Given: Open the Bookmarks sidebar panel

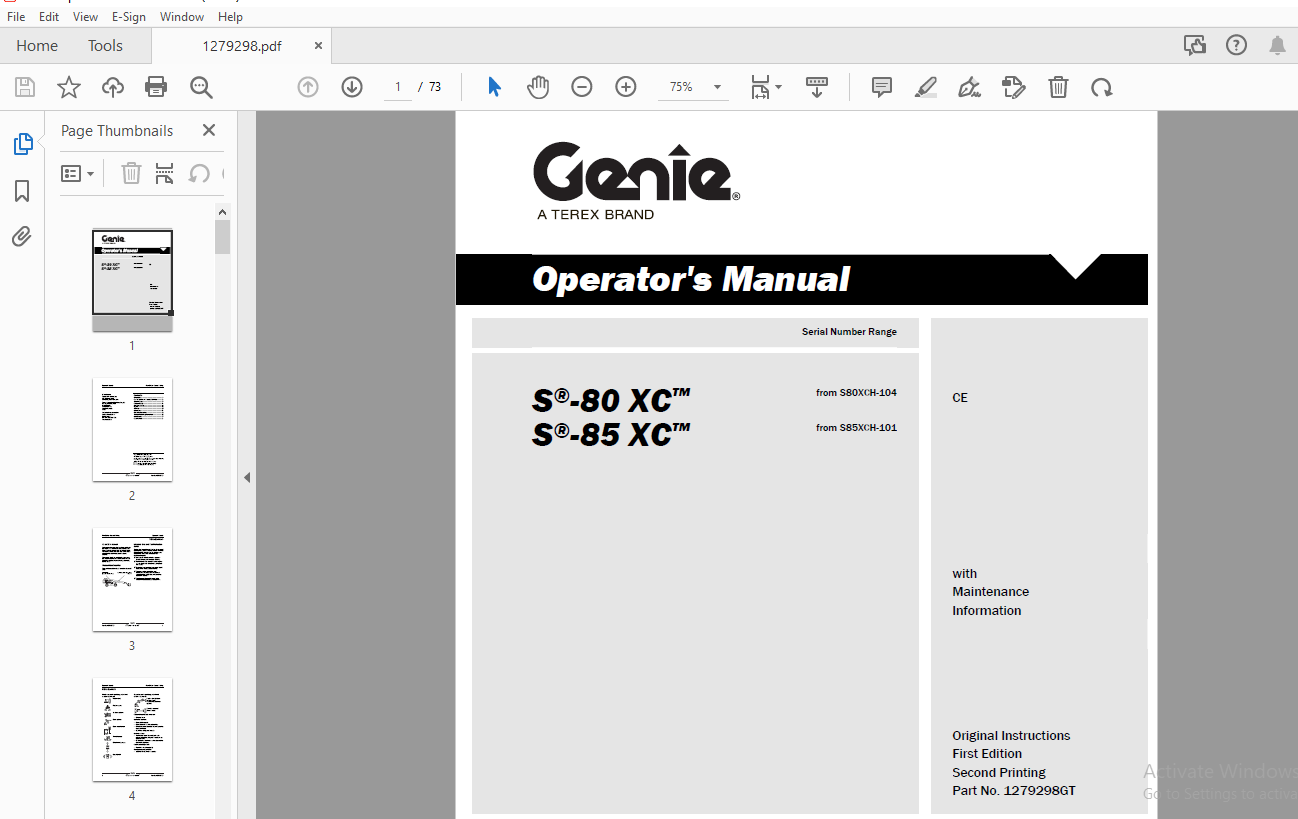Looking at the screenshot, I should 22,191.
